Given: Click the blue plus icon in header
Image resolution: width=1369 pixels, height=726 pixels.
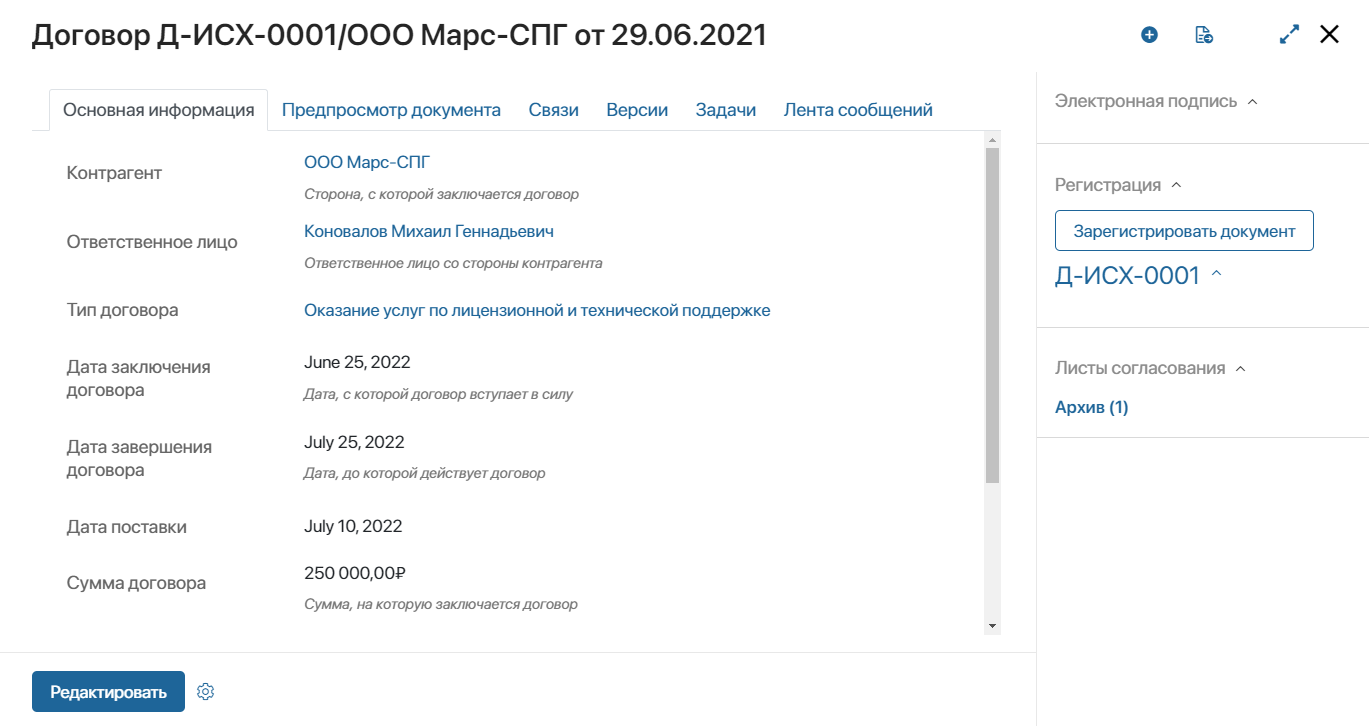Looking at the screenshot, I should [1149, 35].
